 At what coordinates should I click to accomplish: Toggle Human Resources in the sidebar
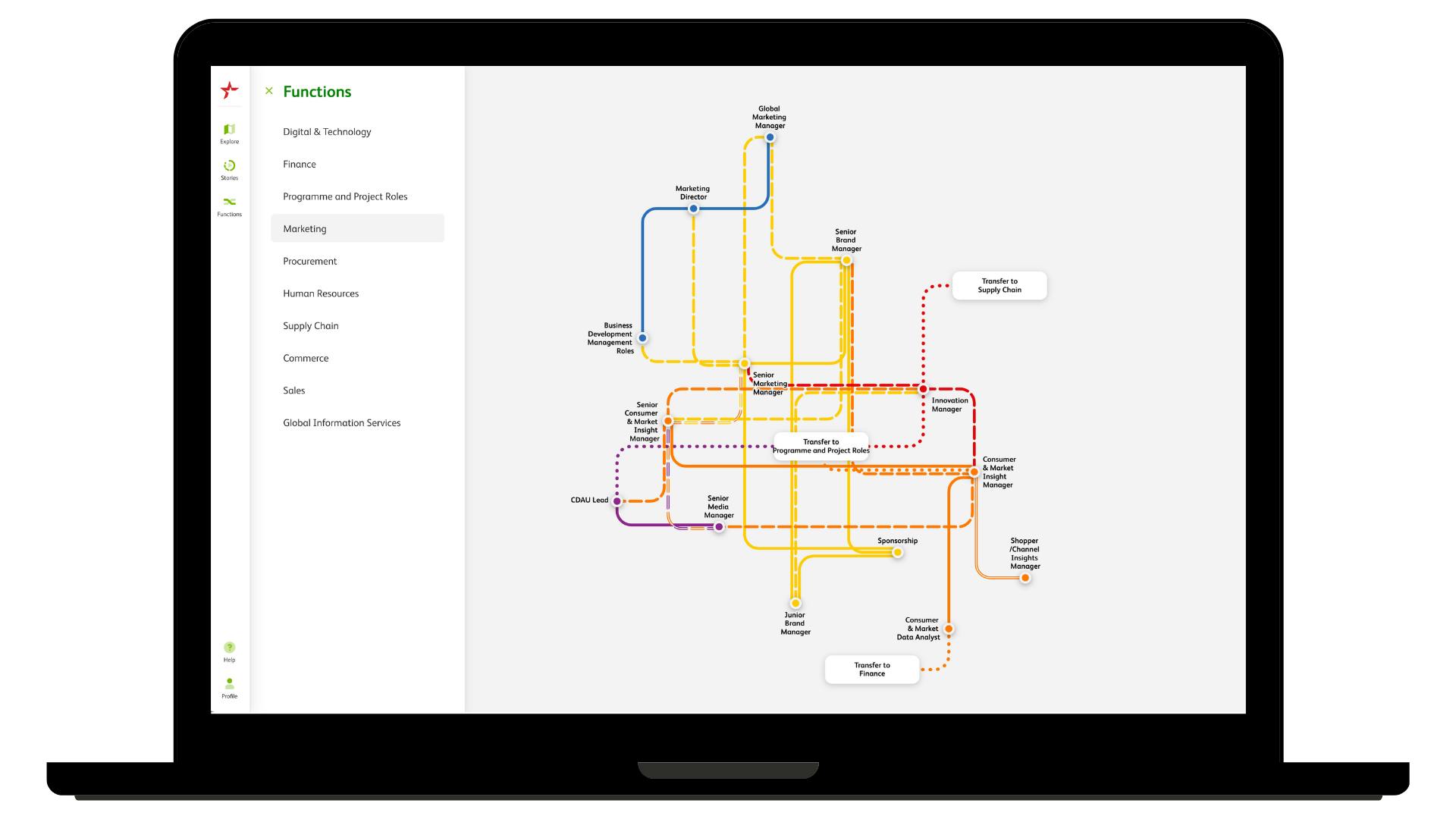tap(320, 293)
